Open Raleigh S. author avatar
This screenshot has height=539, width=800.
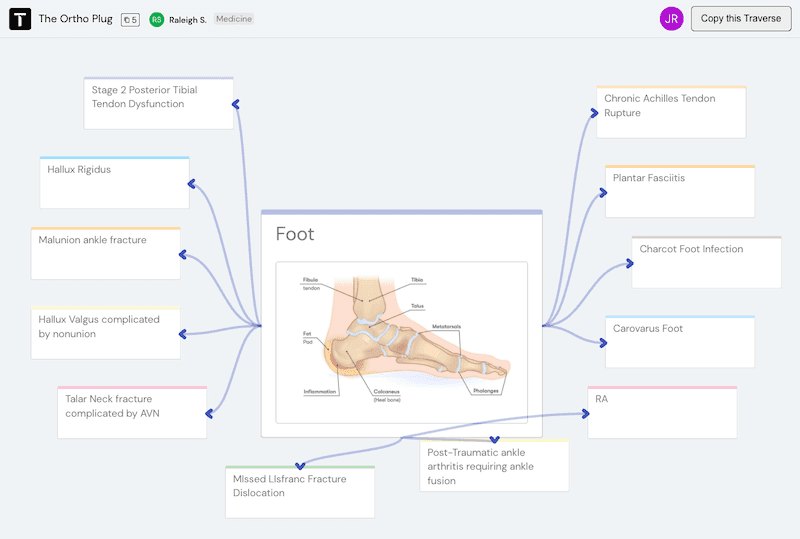coord(157,19)
